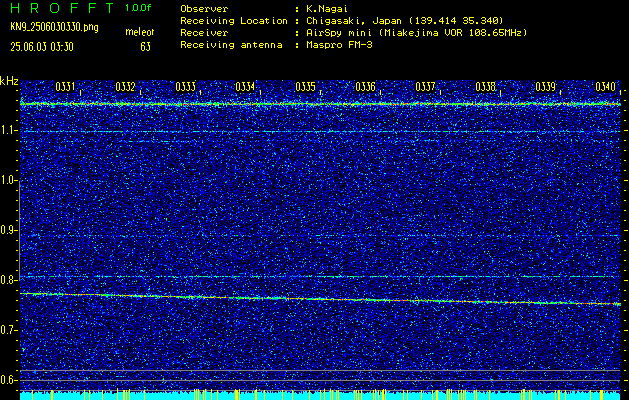Select the version number 1.00f
Viewport: 629px width, 400px height.
click(138, 8)
